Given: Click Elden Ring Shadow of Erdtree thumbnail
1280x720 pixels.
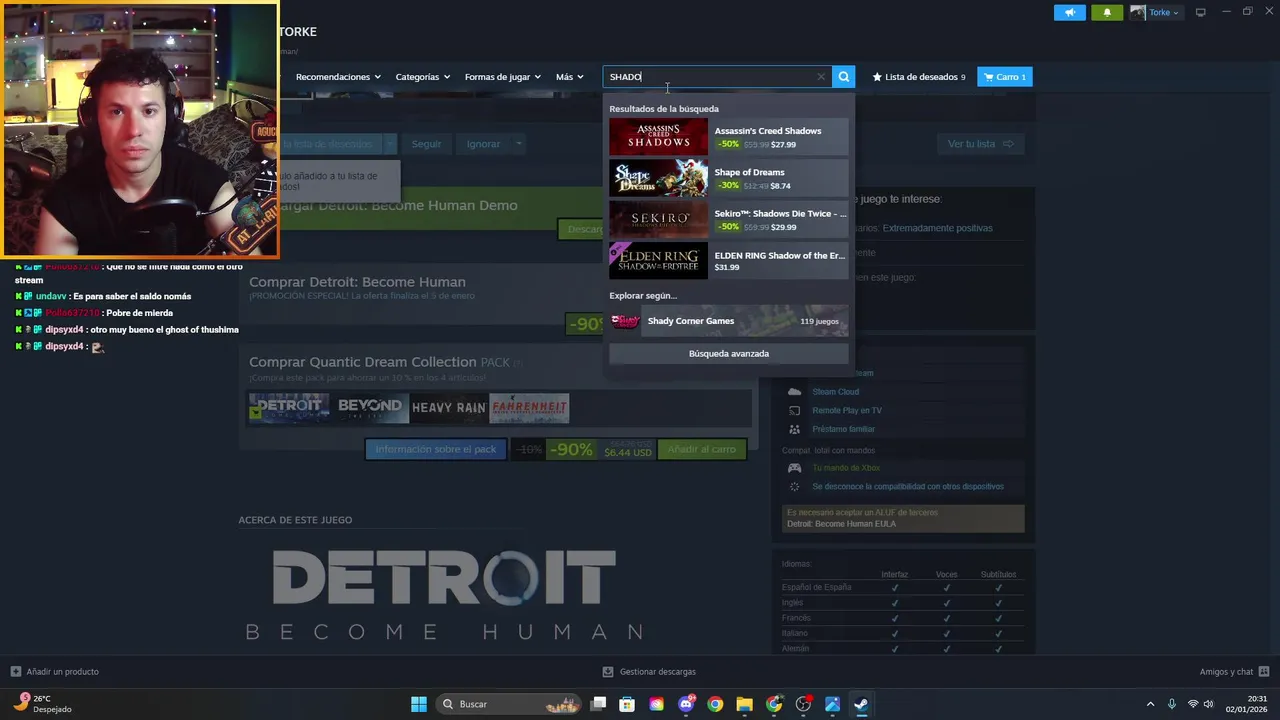Looking at the screenshot, I should 658,261.
